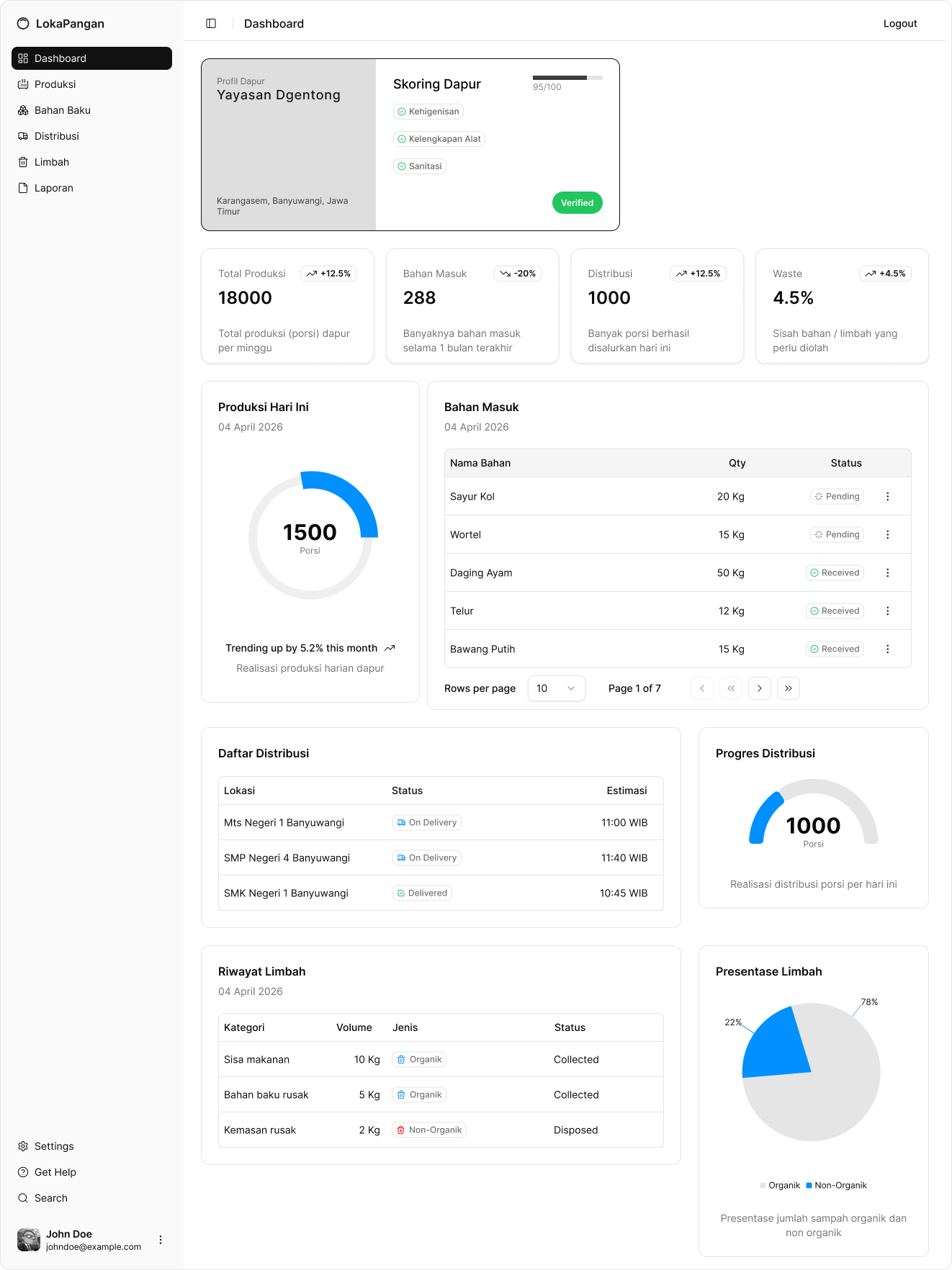The height and width of the screenshot is (1270, 952).
Task: Jump to first page of Bahan Masuk
Action: [731, 688]
